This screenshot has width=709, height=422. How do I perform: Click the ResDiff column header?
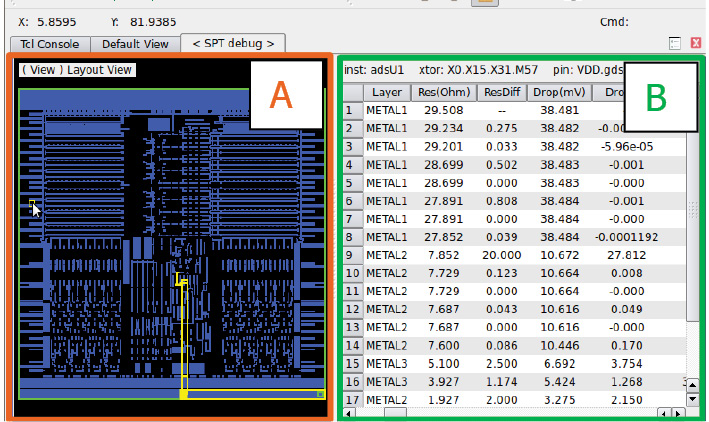coord(501,93)
